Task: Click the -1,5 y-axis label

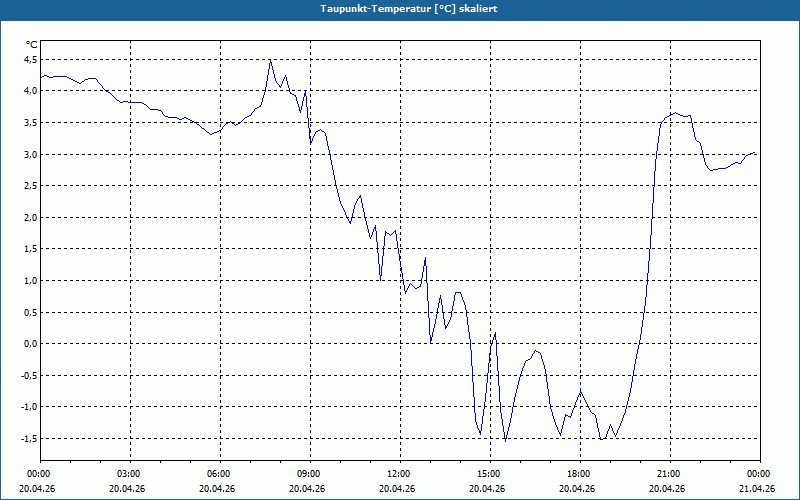Action: [29, 439]
